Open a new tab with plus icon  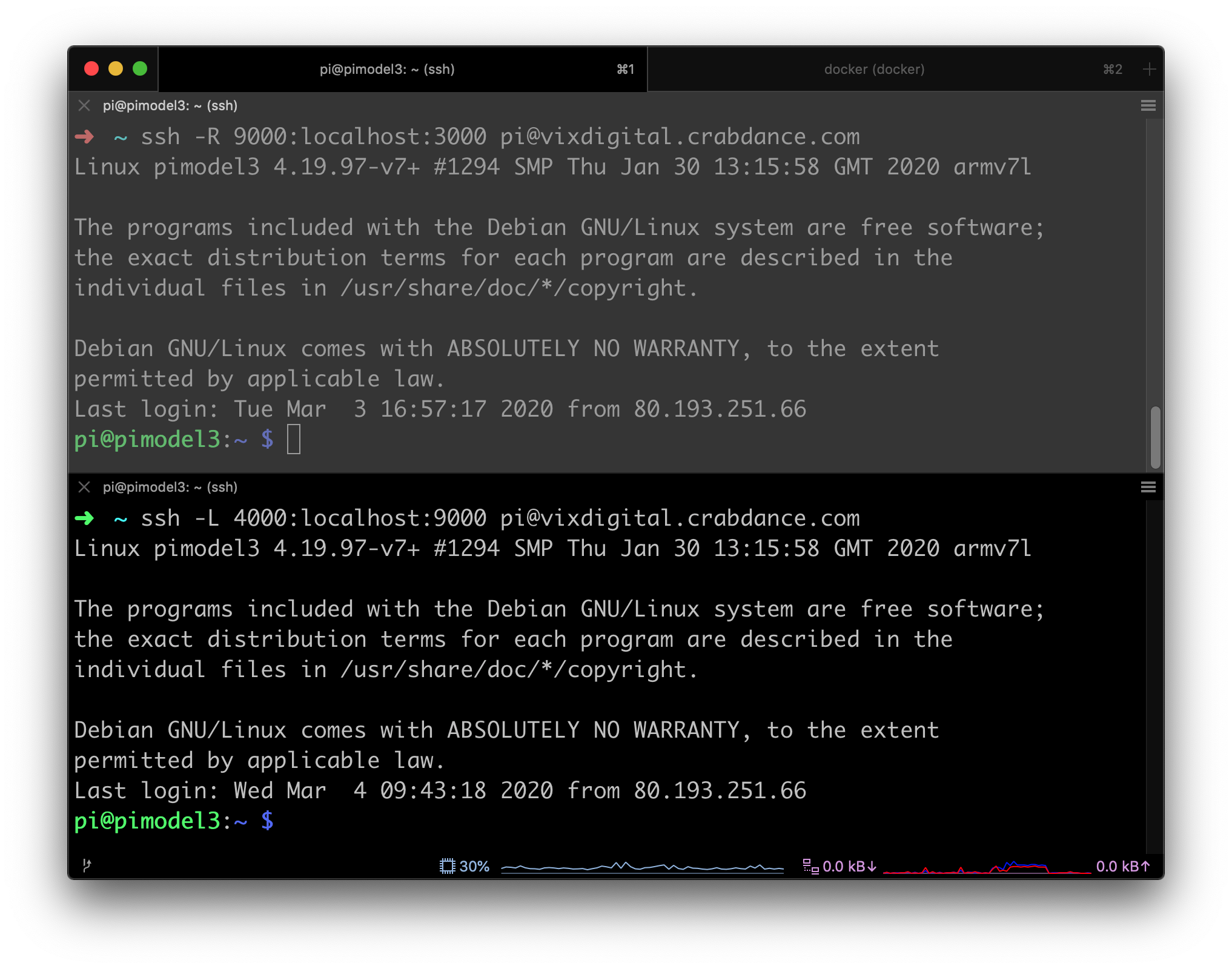tap(1149, 69)
